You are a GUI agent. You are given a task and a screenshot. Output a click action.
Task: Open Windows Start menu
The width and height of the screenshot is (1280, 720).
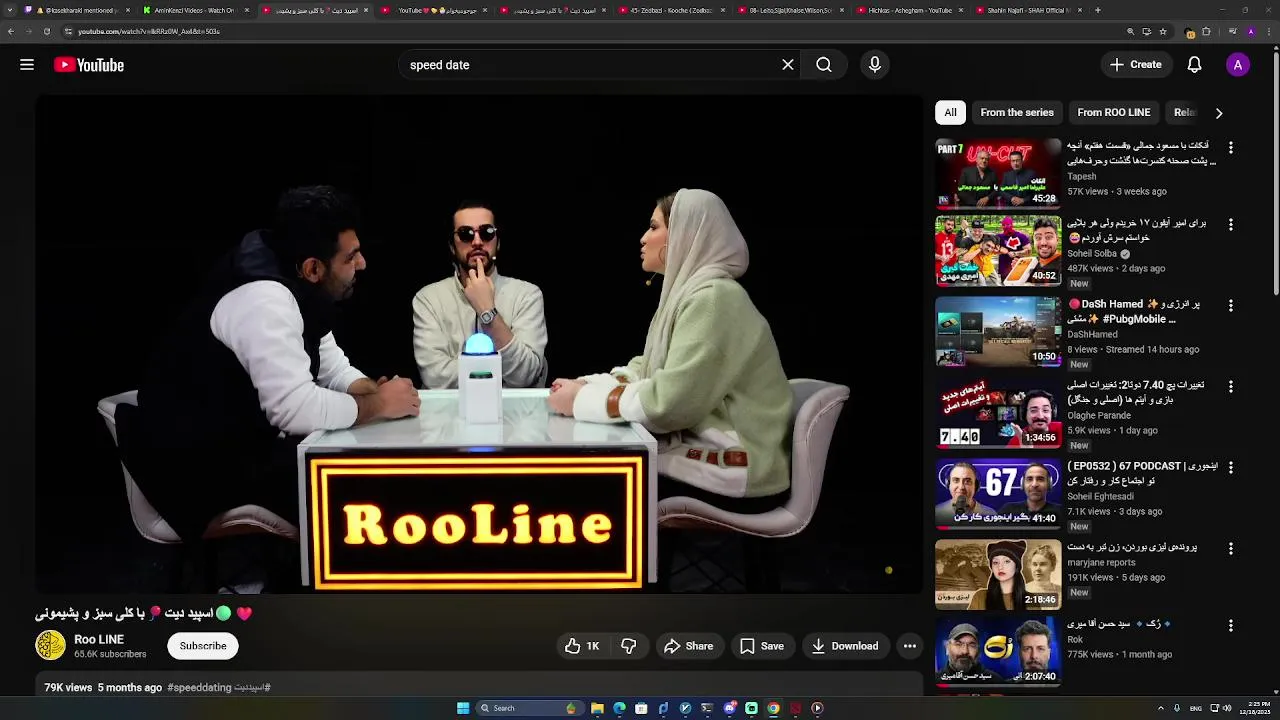(463, 708)
